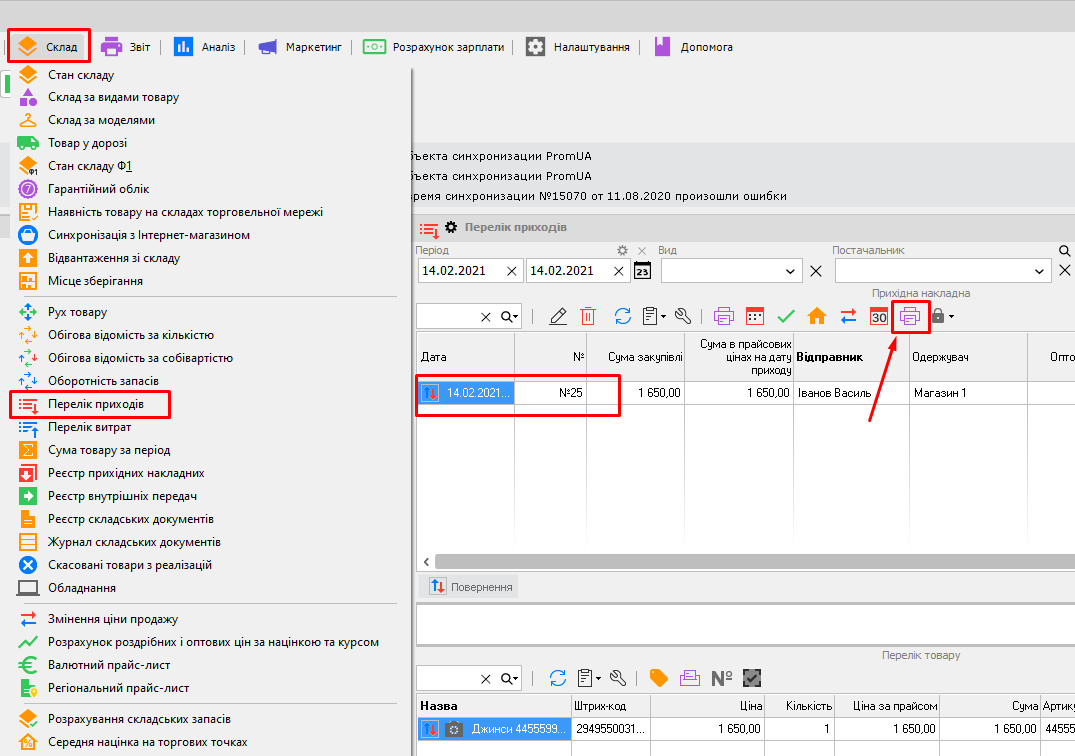The image size is (1075, 756).
Task: Open the calendar picker next to period dates
Action: coord(643,271)
